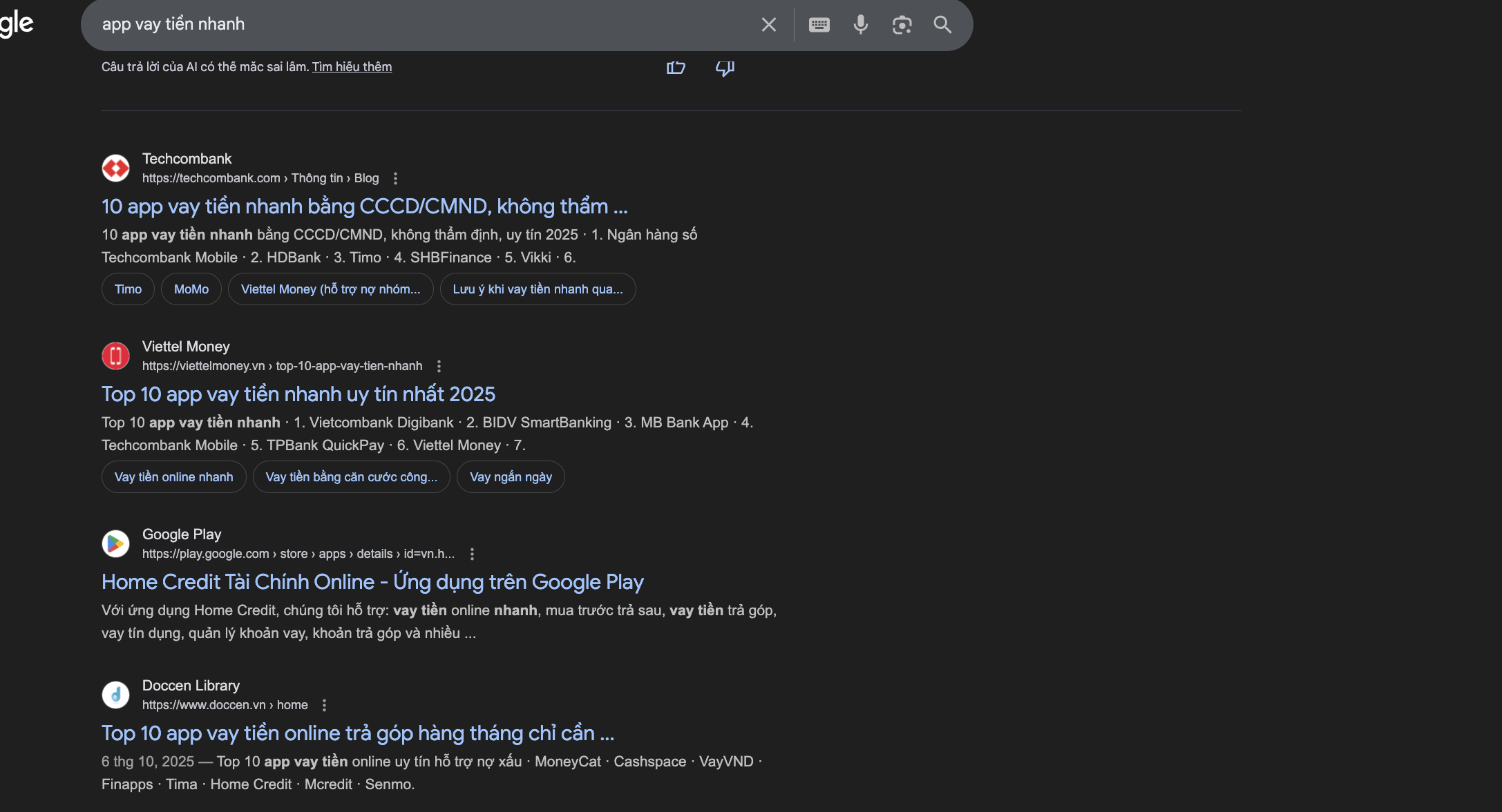Screen dimensions: 1502x812
Task: Start voice search with microphone icon
Action: click(x=860, y=25)
